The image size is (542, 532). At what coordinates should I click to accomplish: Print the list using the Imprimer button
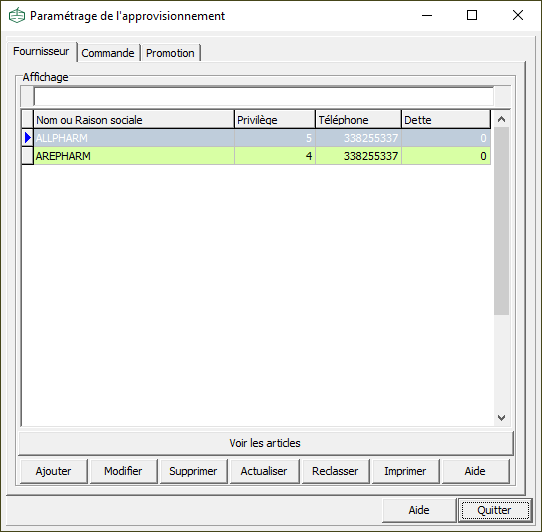pyautogui.click(x=405, y=471)
